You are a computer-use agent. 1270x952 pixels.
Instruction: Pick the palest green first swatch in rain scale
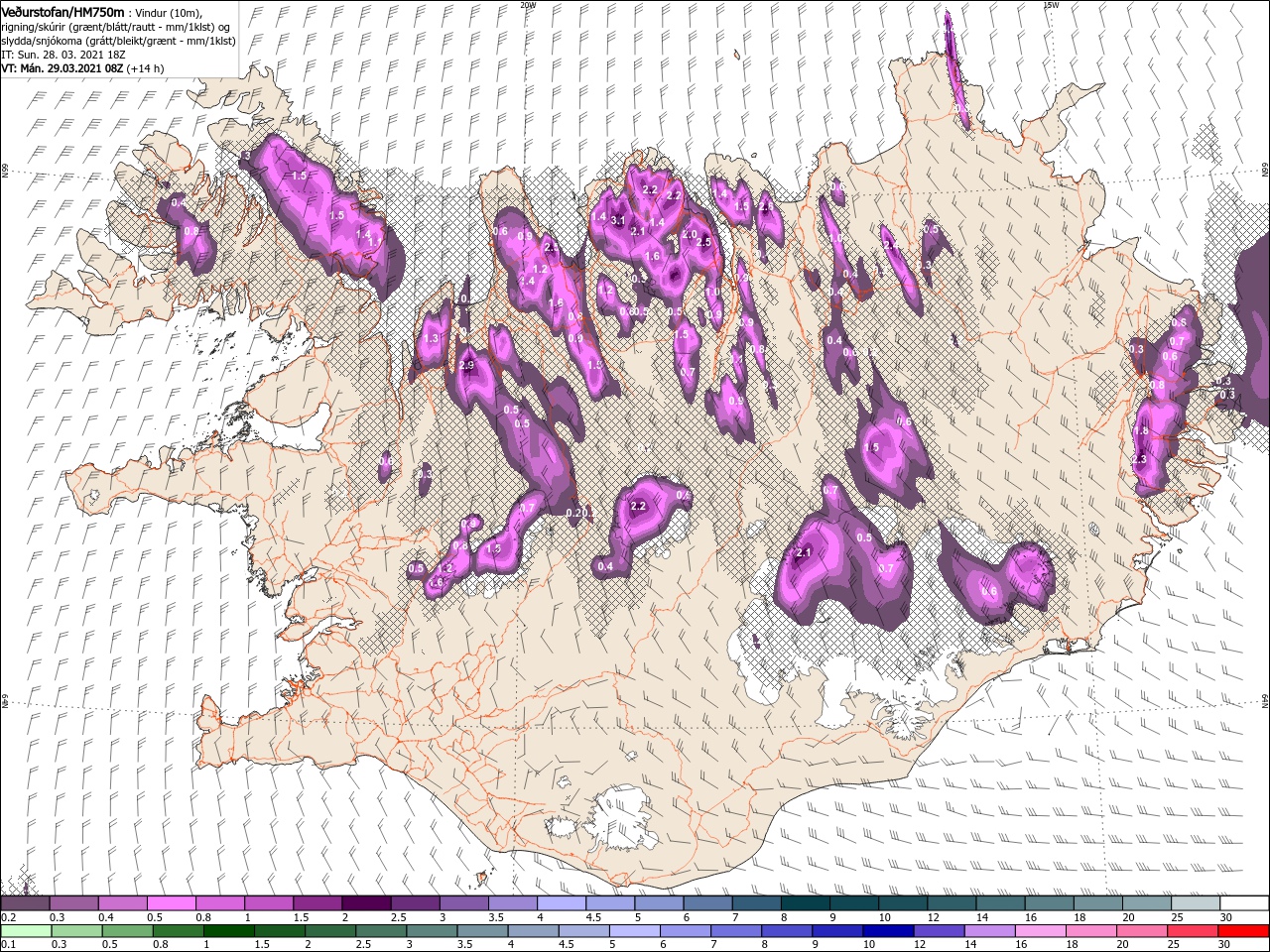[25, 930]
